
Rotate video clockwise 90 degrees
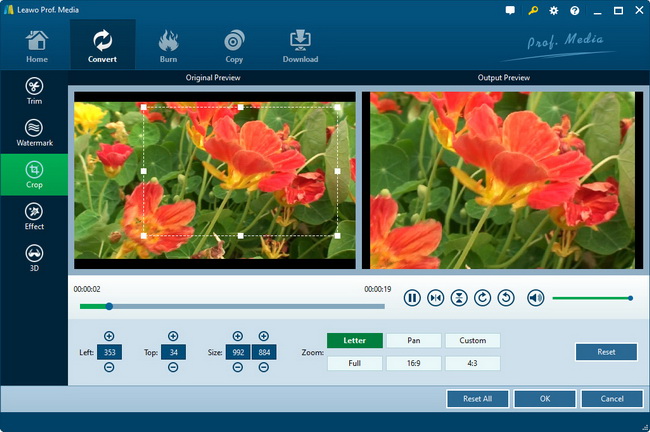tap(483, 298)
